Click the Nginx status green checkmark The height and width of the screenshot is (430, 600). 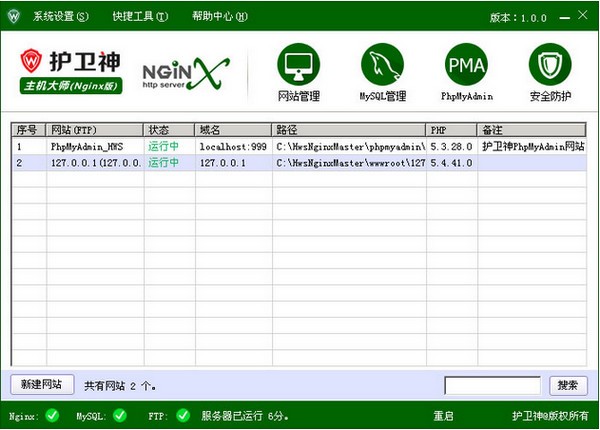[x=52, y=415]
